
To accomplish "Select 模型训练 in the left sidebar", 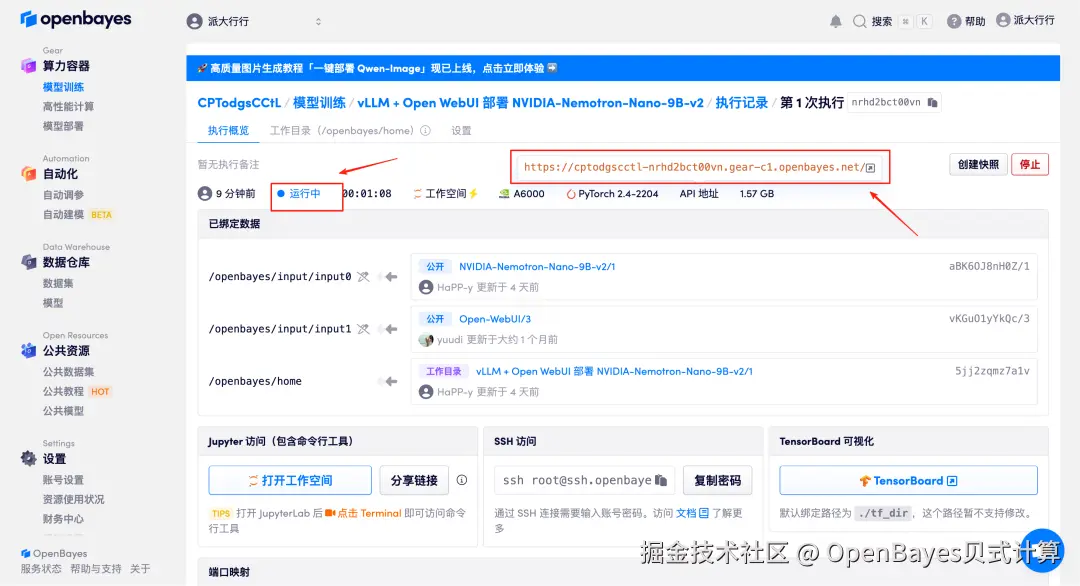I will click(63, 87).
